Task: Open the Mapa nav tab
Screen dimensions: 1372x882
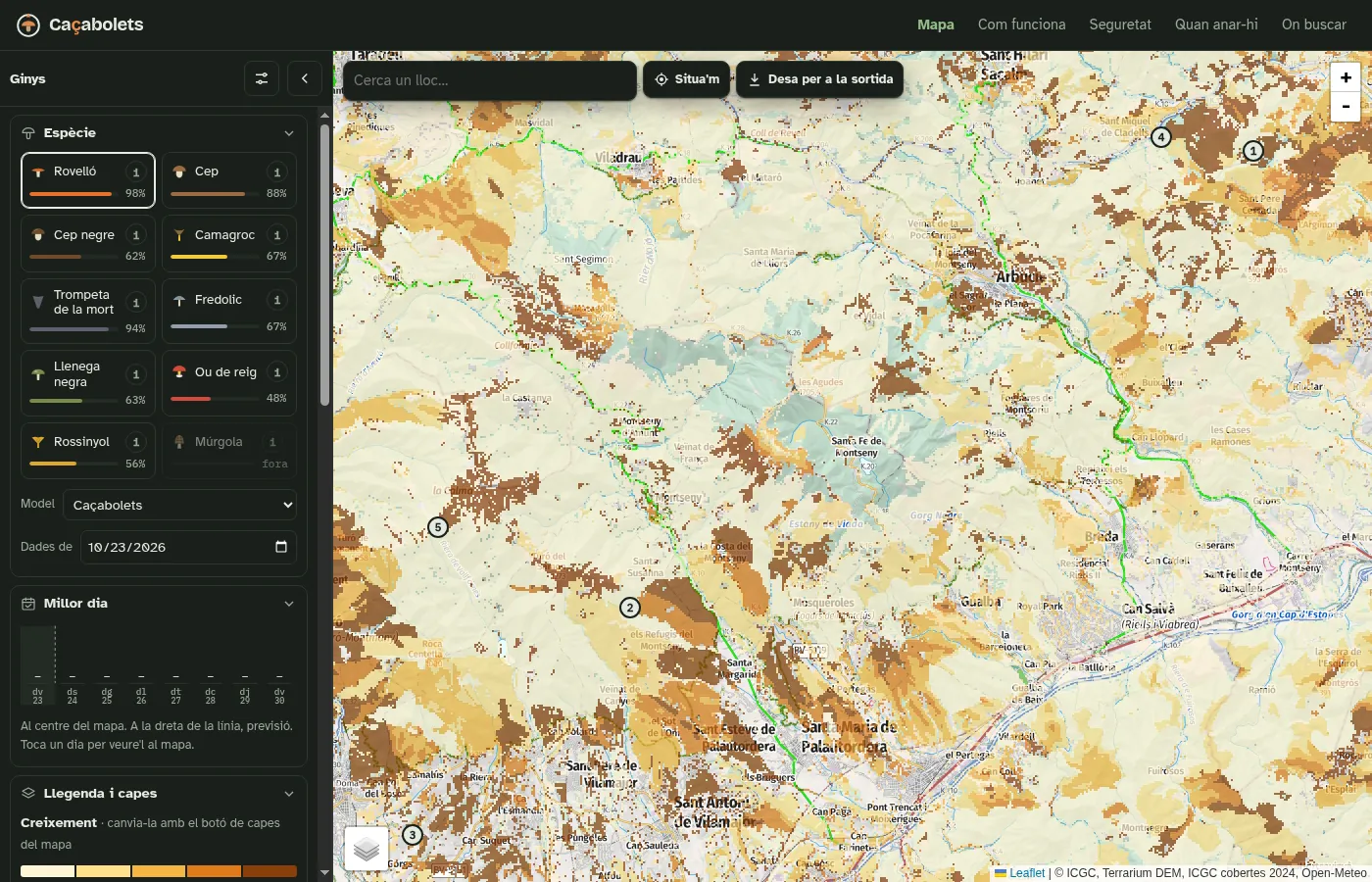Action: (x=936, y=24)
